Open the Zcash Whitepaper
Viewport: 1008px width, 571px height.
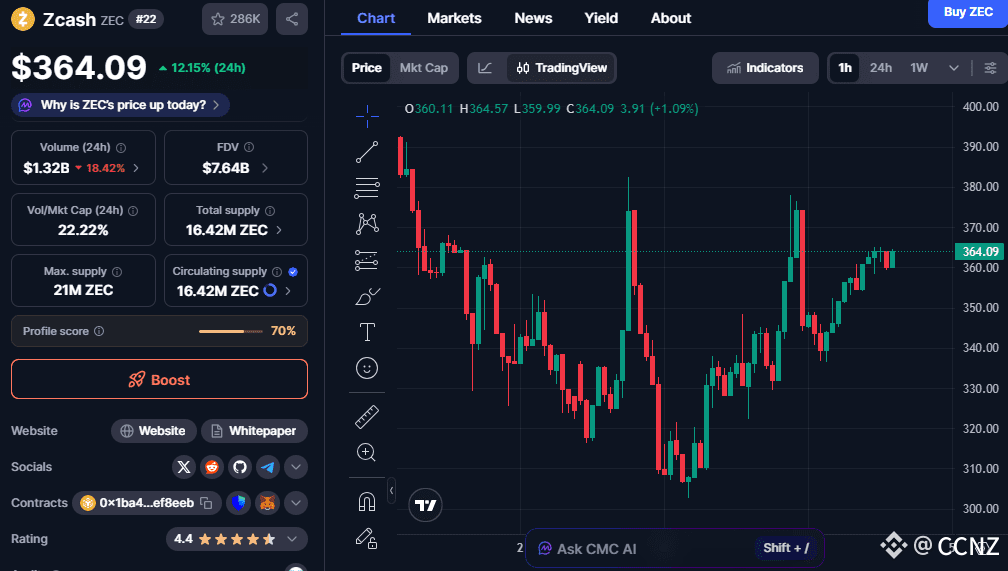point(254,431)
